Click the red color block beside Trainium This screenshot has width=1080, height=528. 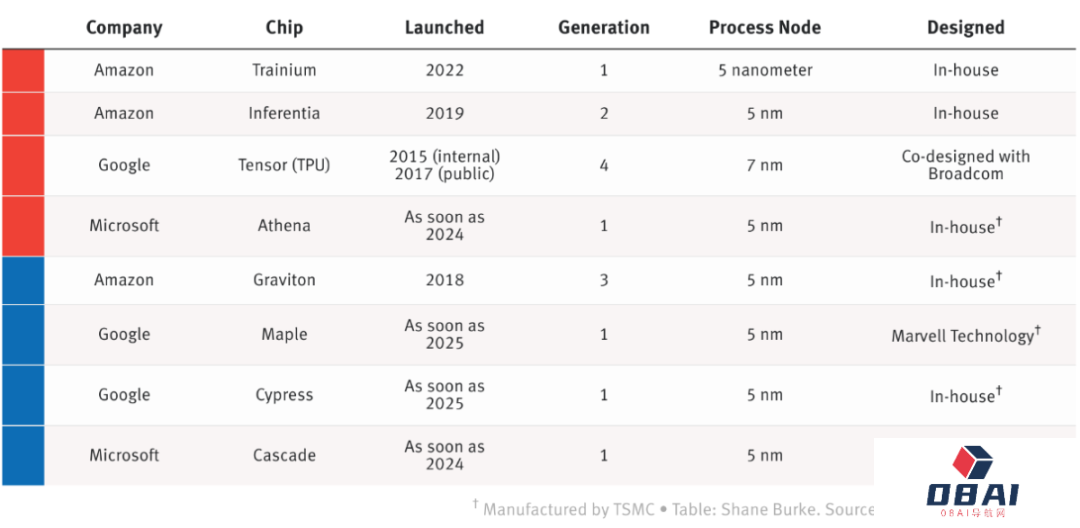(22, 71)
